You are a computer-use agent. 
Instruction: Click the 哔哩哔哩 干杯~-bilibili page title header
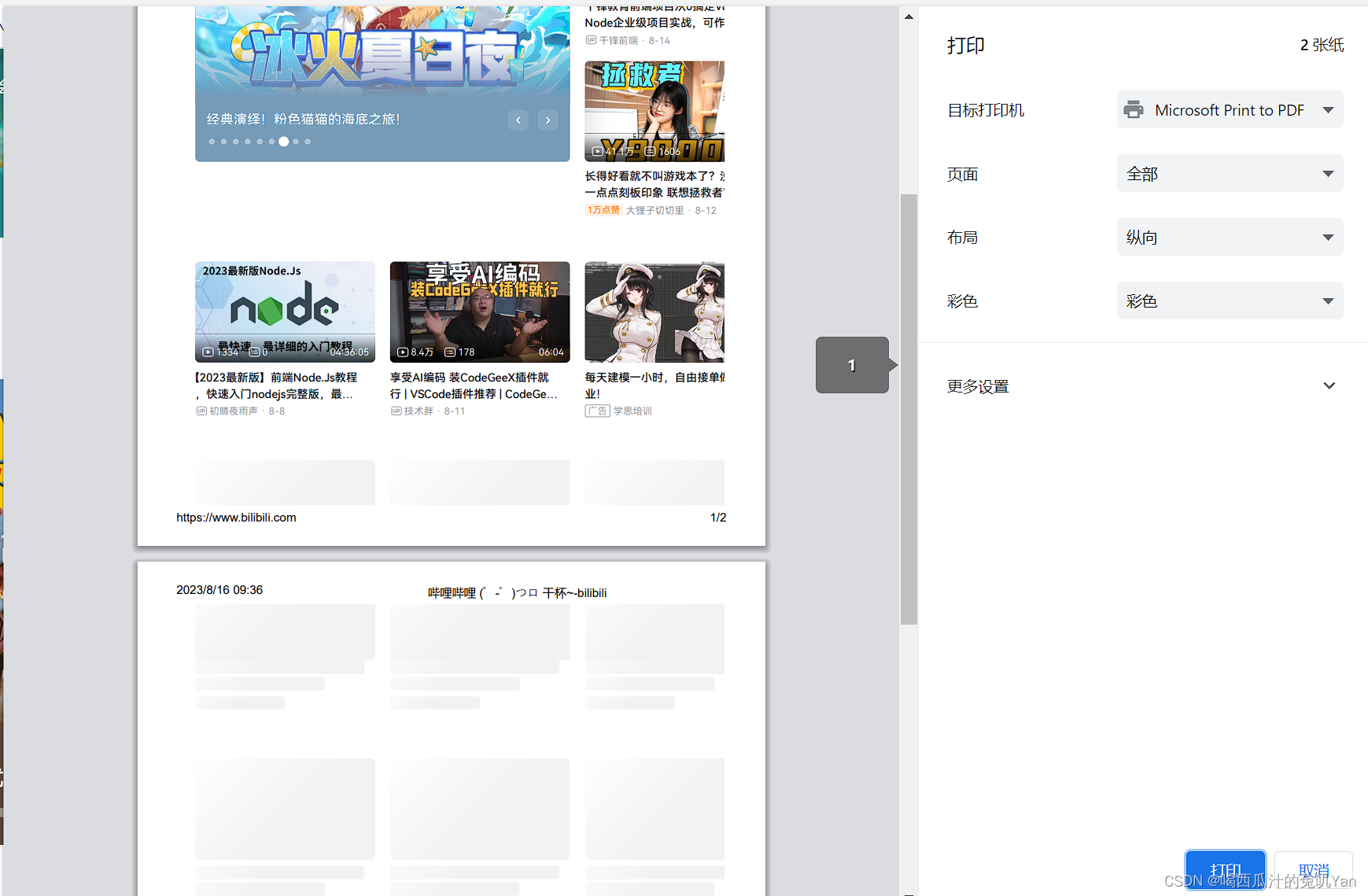coord(518,592)
